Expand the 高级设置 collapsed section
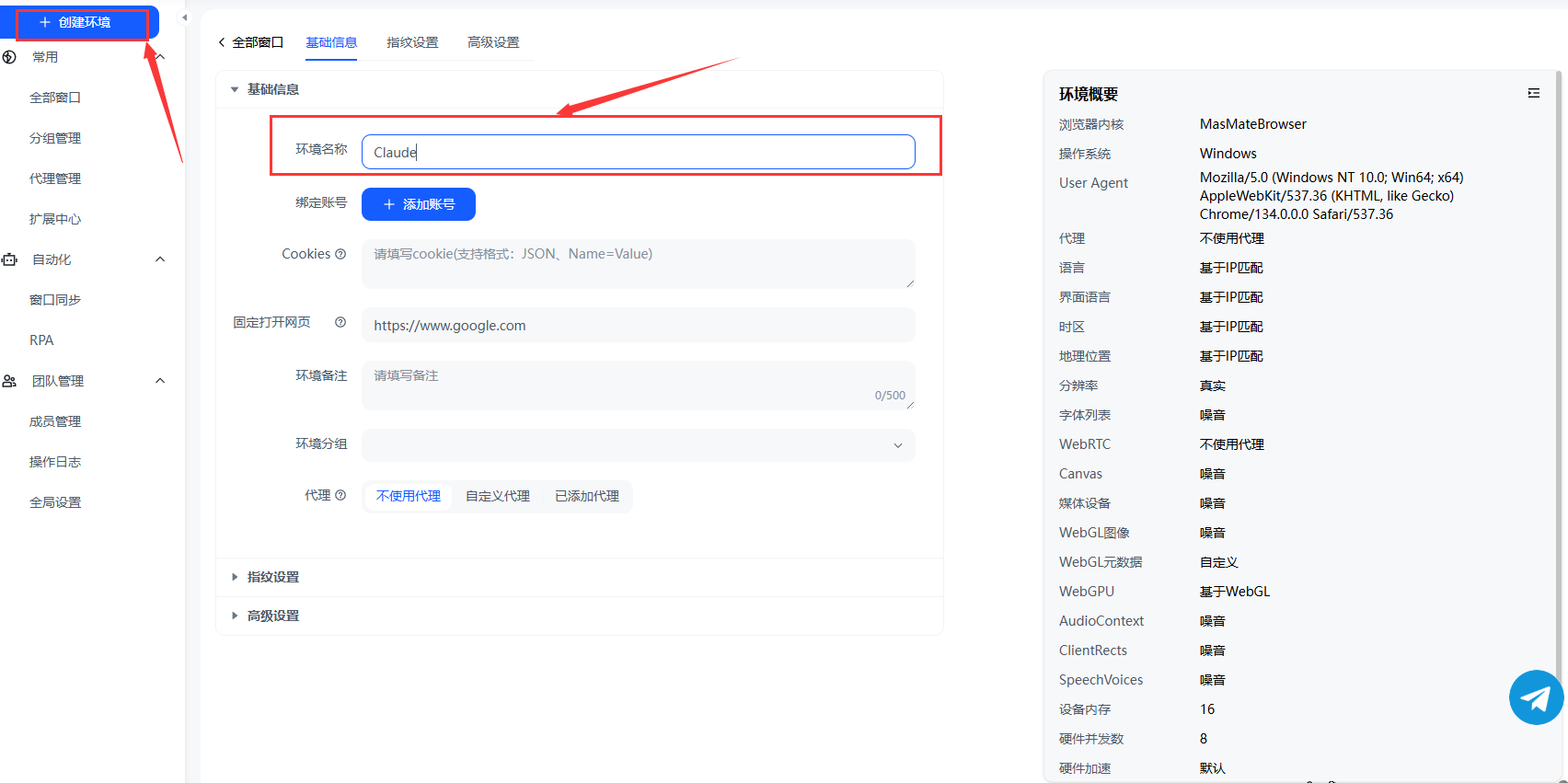The height and width of the screenshot is (783, 1568). pos(272,616)
